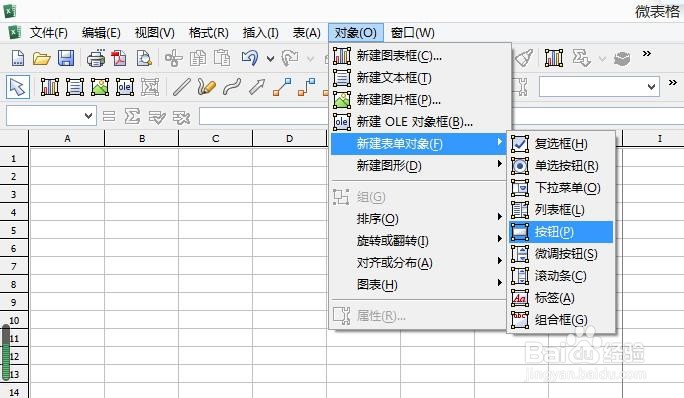Select the elbow connector tool
The width and height of the screenshot is (684, 398).
pos(307,87)
